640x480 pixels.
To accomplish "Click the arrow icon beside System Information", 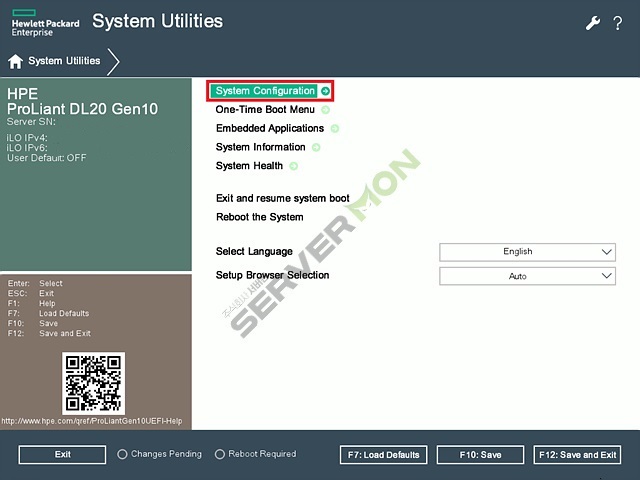I will point(316,147).
